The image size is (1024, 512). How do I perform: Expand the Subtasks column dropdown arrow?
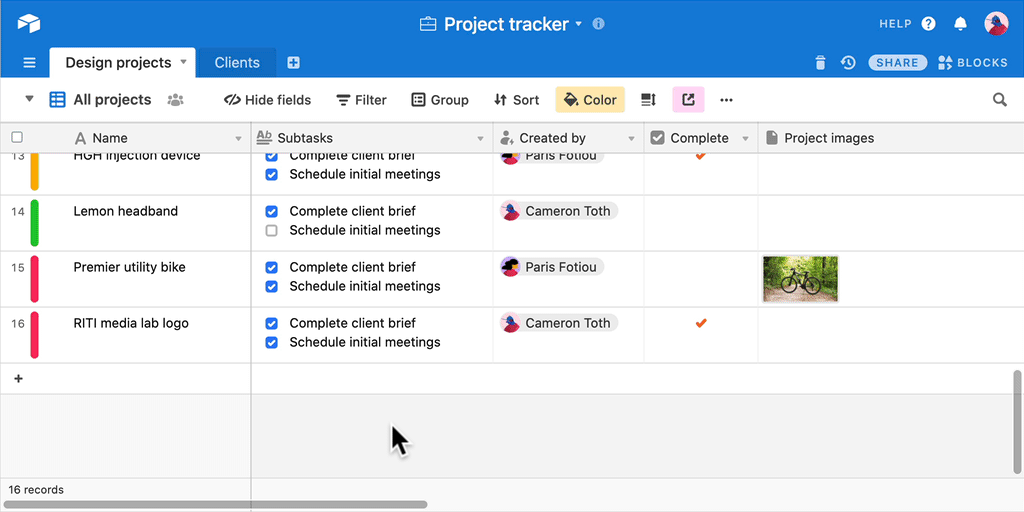(x=481, y=139)
